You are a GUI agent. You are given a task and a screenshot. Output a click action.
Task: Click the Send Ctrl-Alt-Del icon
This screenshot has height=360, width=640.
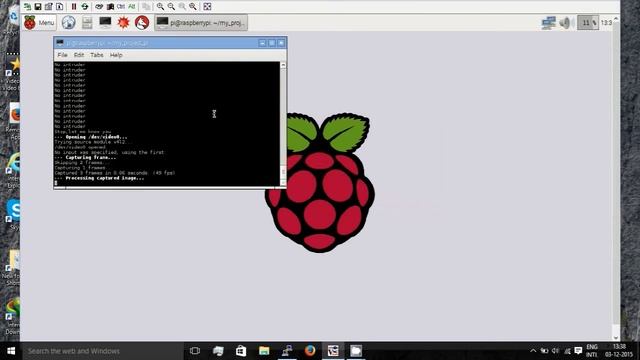coord(99,7)
